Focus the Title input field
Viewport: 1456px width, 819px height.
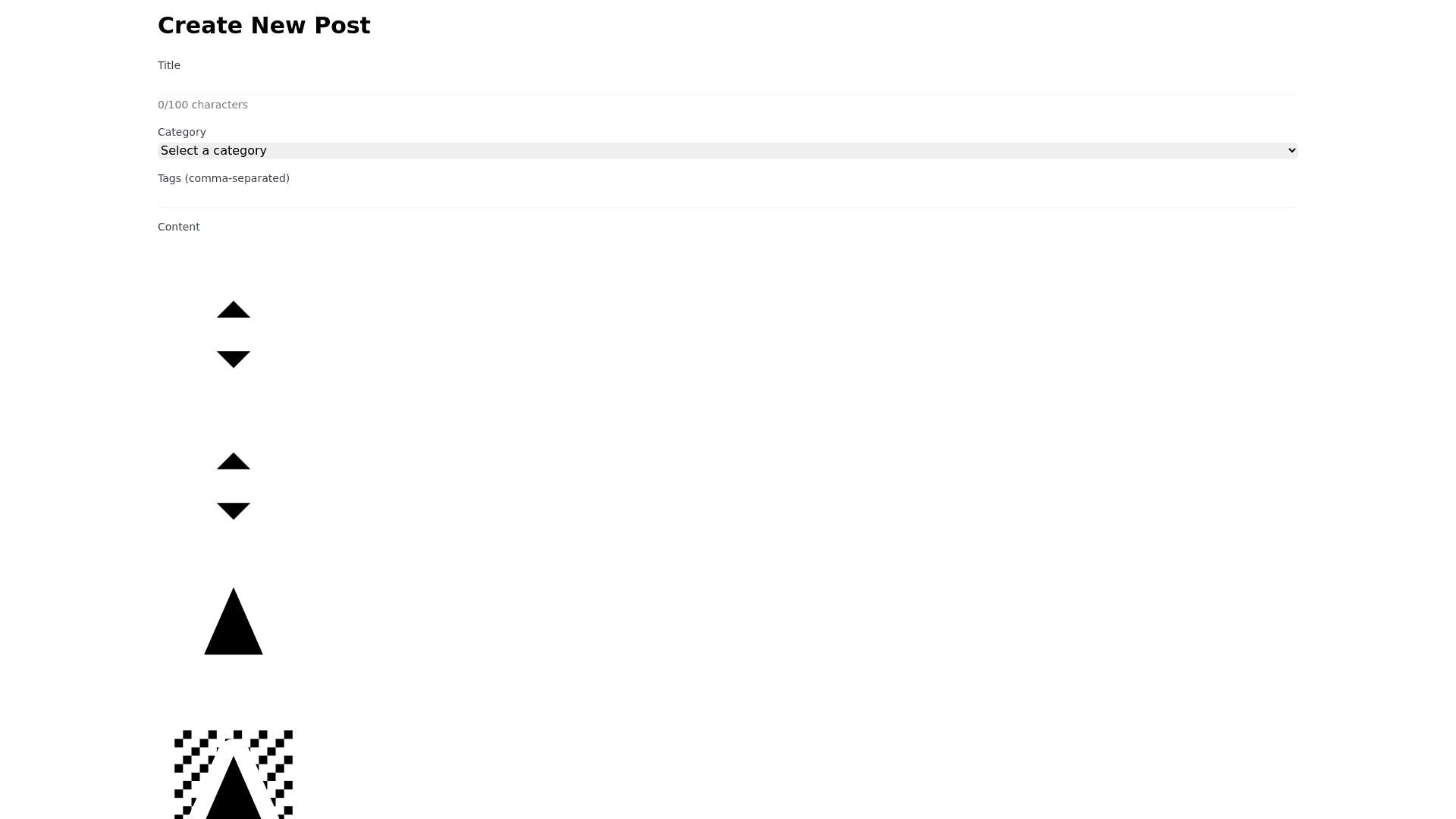click(728, 84)
